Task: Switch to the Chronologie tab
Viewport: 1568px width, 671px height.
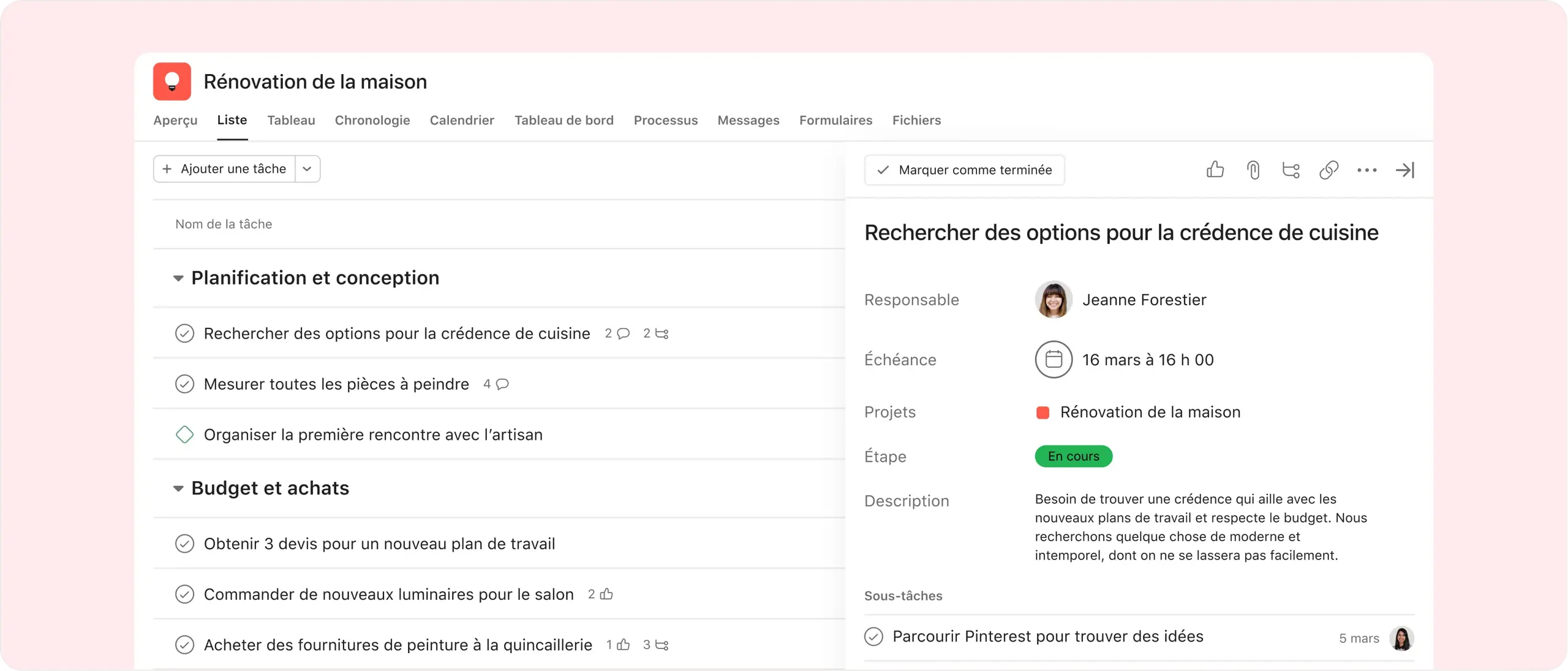Action: (372, 120)
